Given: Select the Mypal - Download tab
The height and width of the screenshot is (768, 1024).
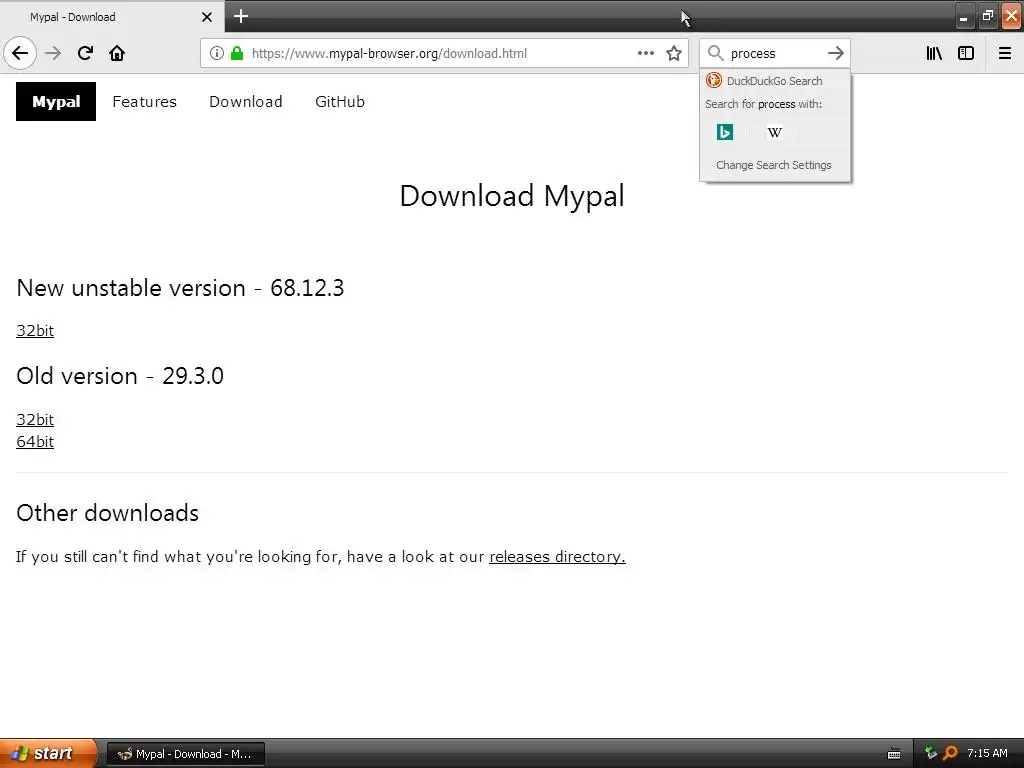Looking at the screenshot, I should pyautogui.click(x=112, y=17).
